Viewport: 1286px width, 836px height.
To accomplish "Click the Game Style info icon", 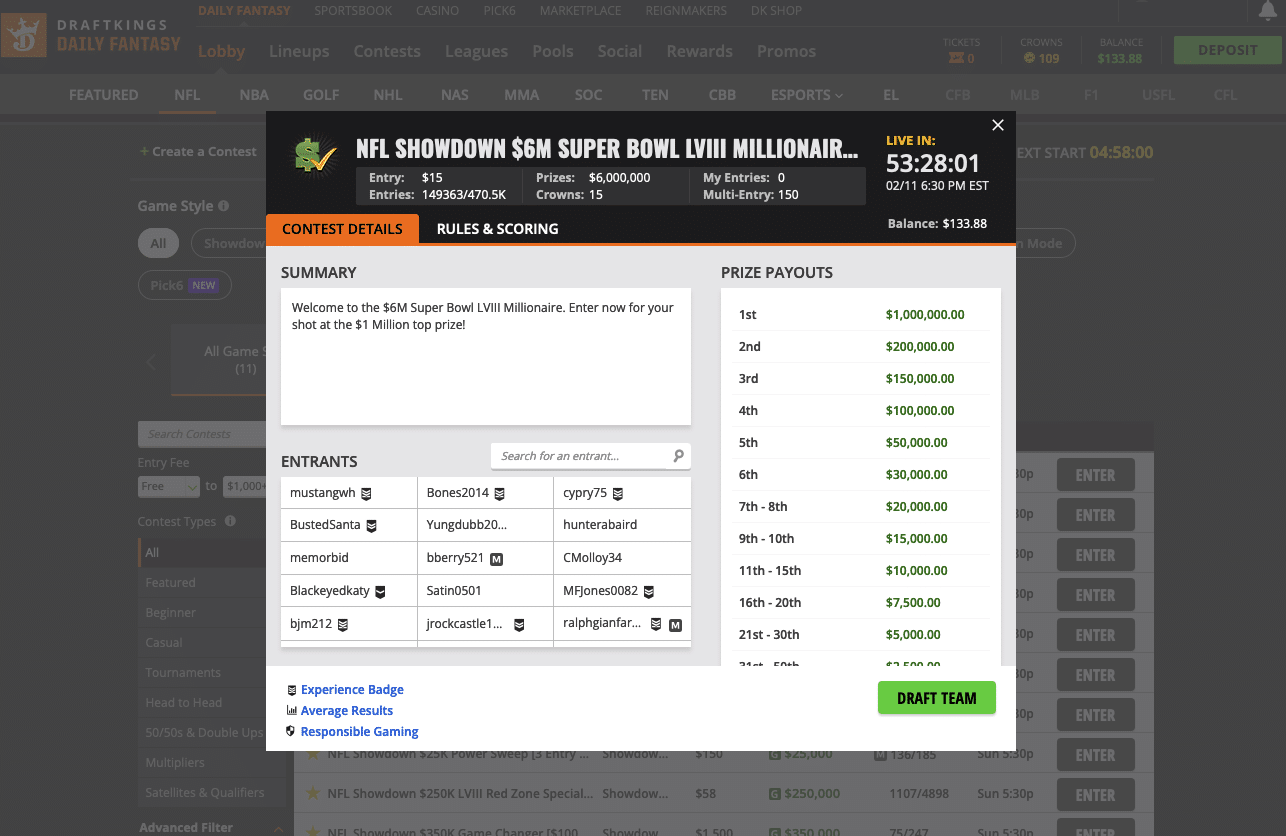I will click(223, 206).
